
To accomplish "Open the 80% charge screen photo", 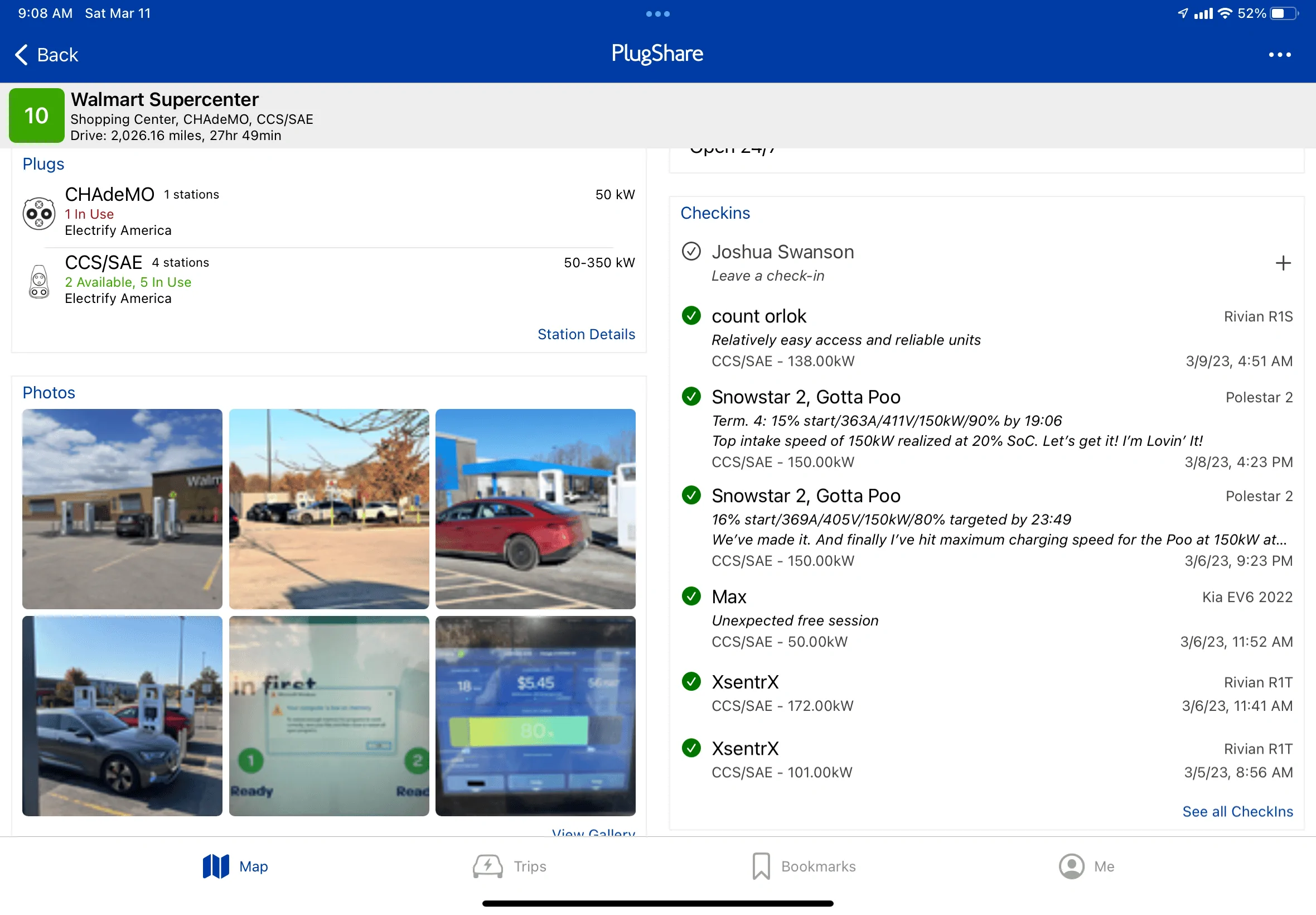I will tap(535, 715).
